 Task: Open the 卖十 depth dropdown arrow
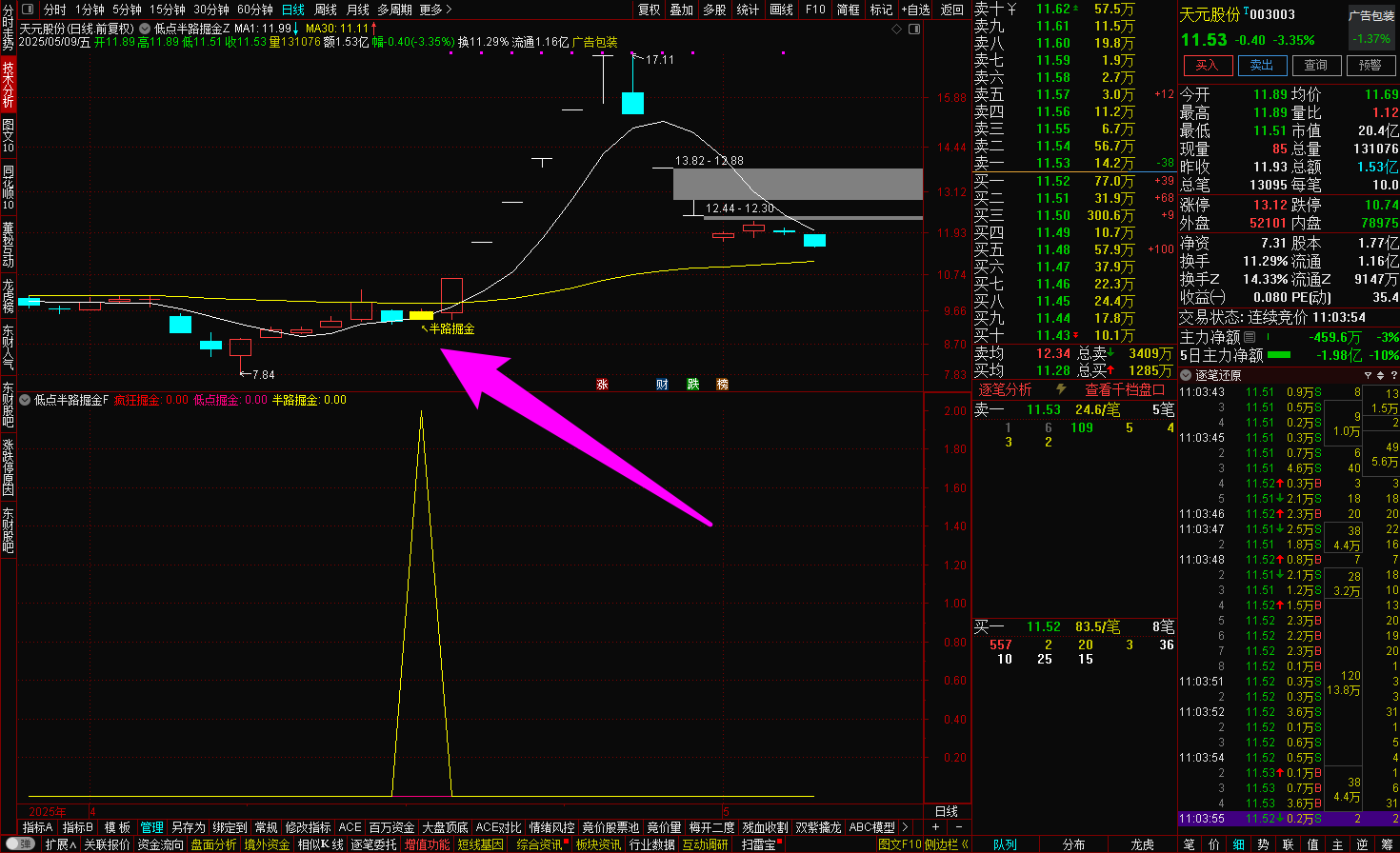(1011, 10)
